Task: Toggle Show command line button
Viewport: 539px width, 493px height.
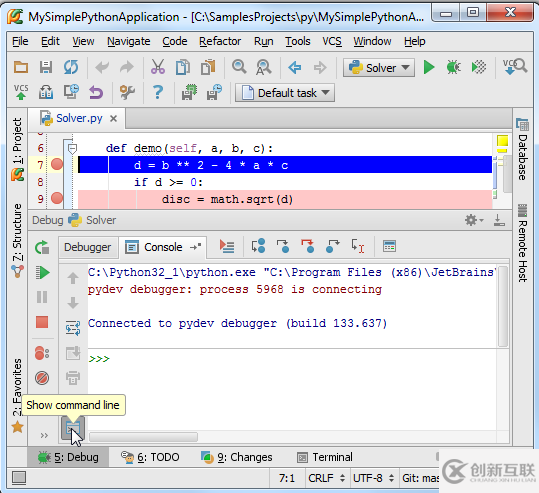Action: (73, 427)
